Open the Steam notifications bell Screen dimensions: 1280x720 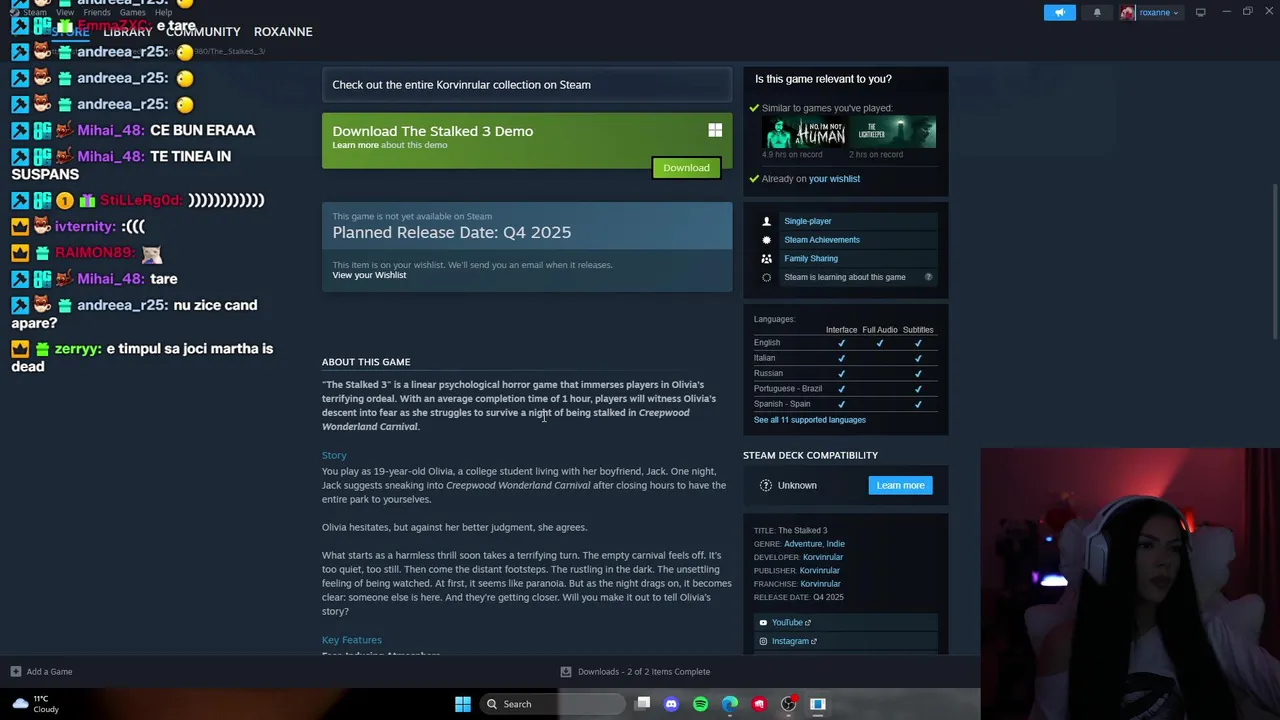coord(1097,12)
